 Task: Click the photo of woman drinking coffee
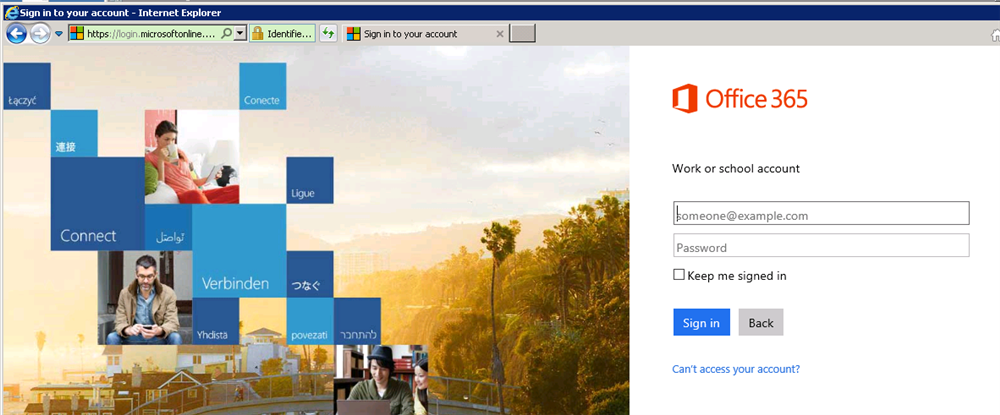192,157
